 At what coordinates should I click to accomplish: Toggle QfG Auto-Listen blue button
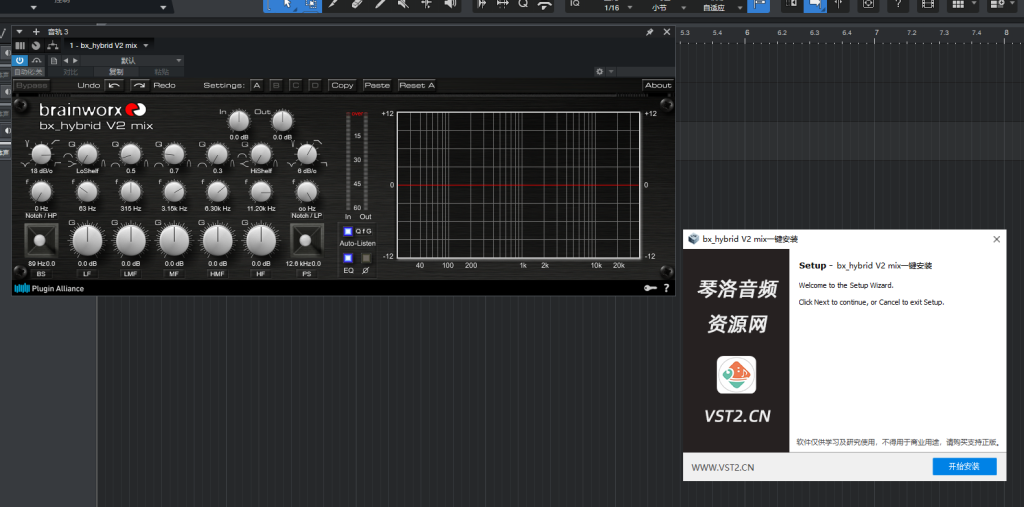tap(348, 231)
